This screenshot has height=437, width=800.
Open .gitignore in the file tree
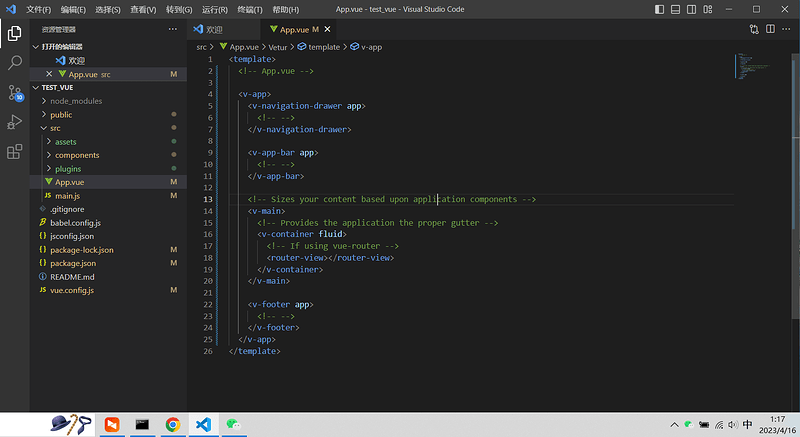tap(67, 209)
